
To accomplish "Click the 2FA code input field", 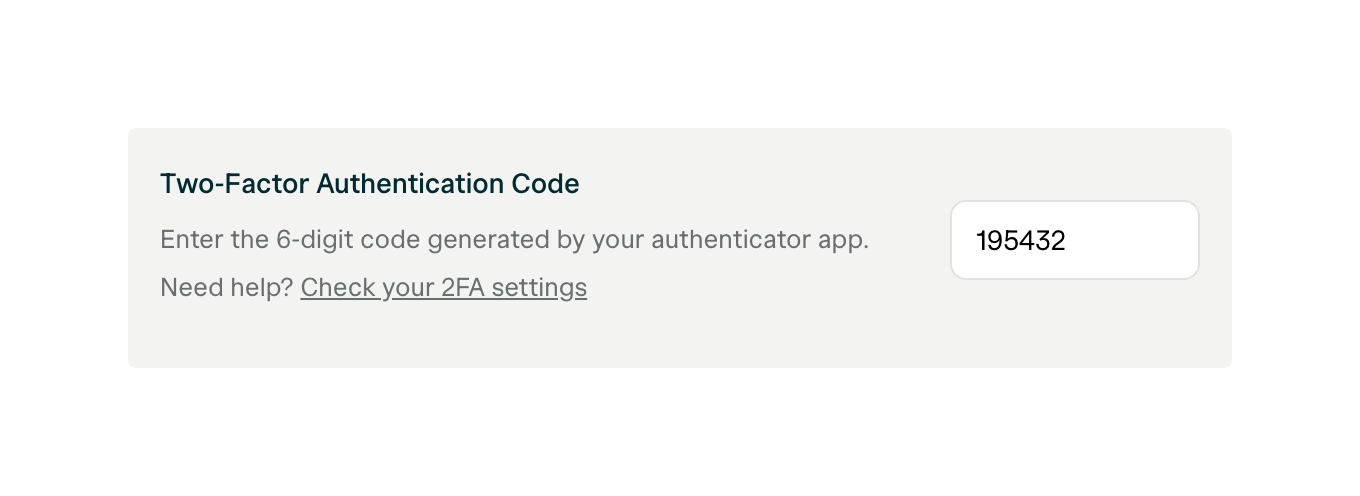I will [x=1074, y=240].
